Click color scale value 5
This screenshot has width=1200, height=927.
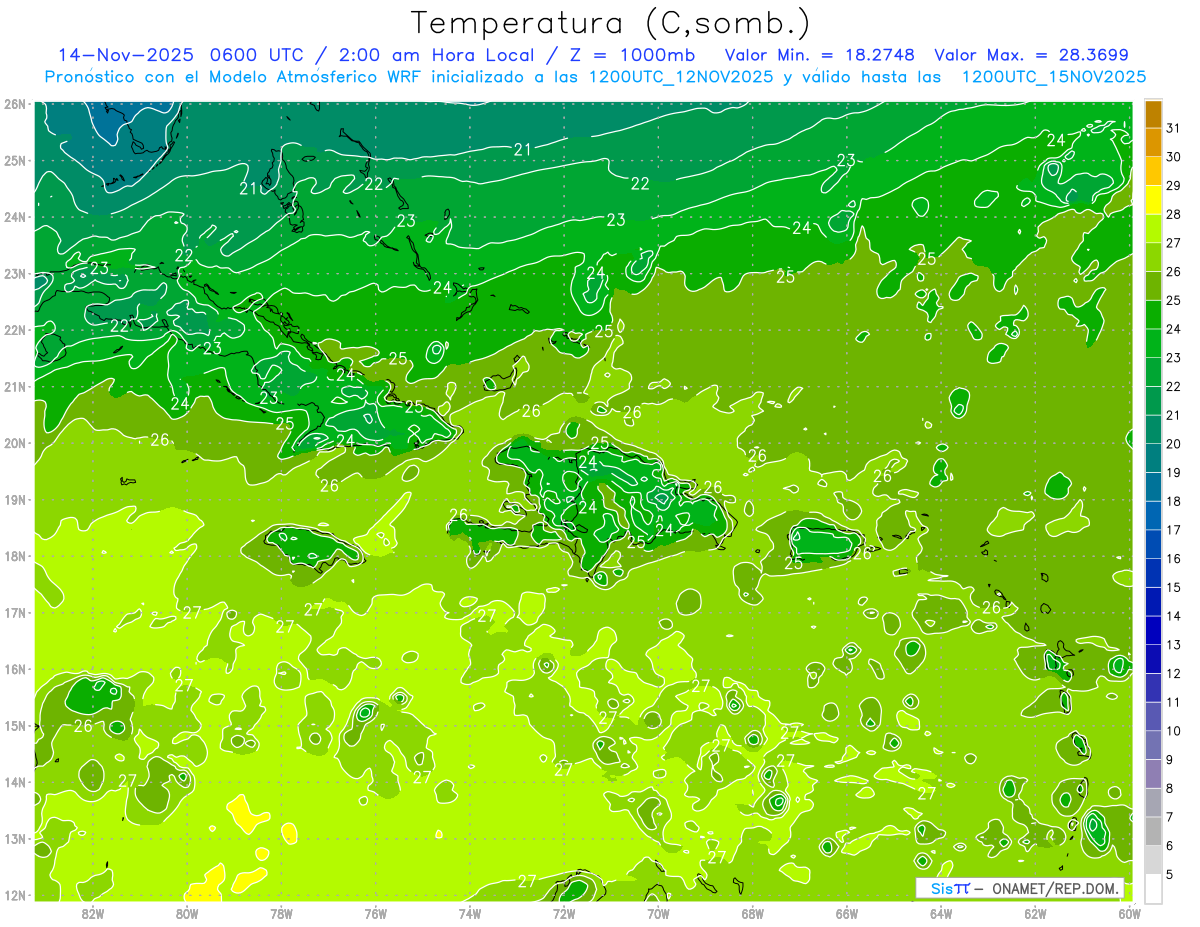1170,874
